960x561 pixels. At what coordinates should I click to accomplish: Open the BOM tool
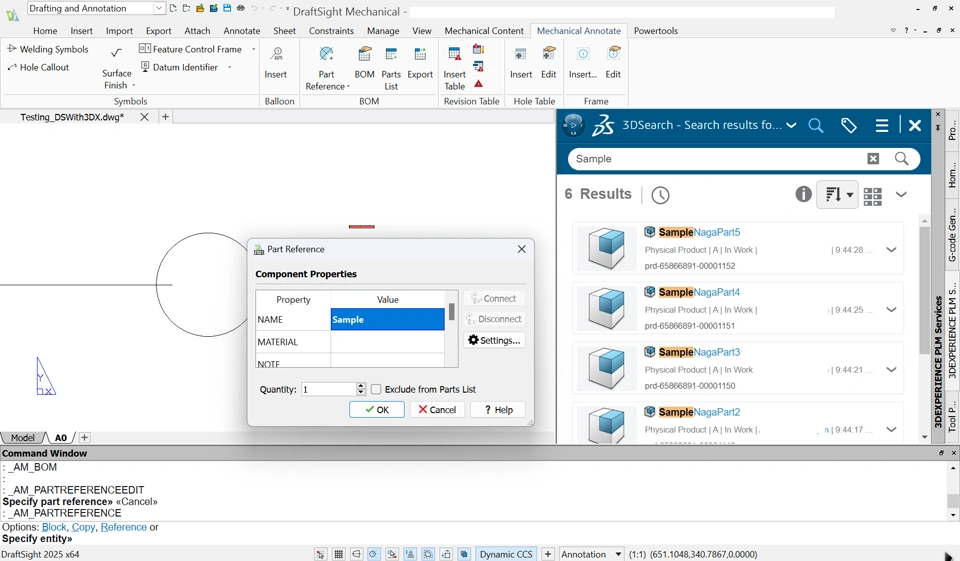coord(364,63)
